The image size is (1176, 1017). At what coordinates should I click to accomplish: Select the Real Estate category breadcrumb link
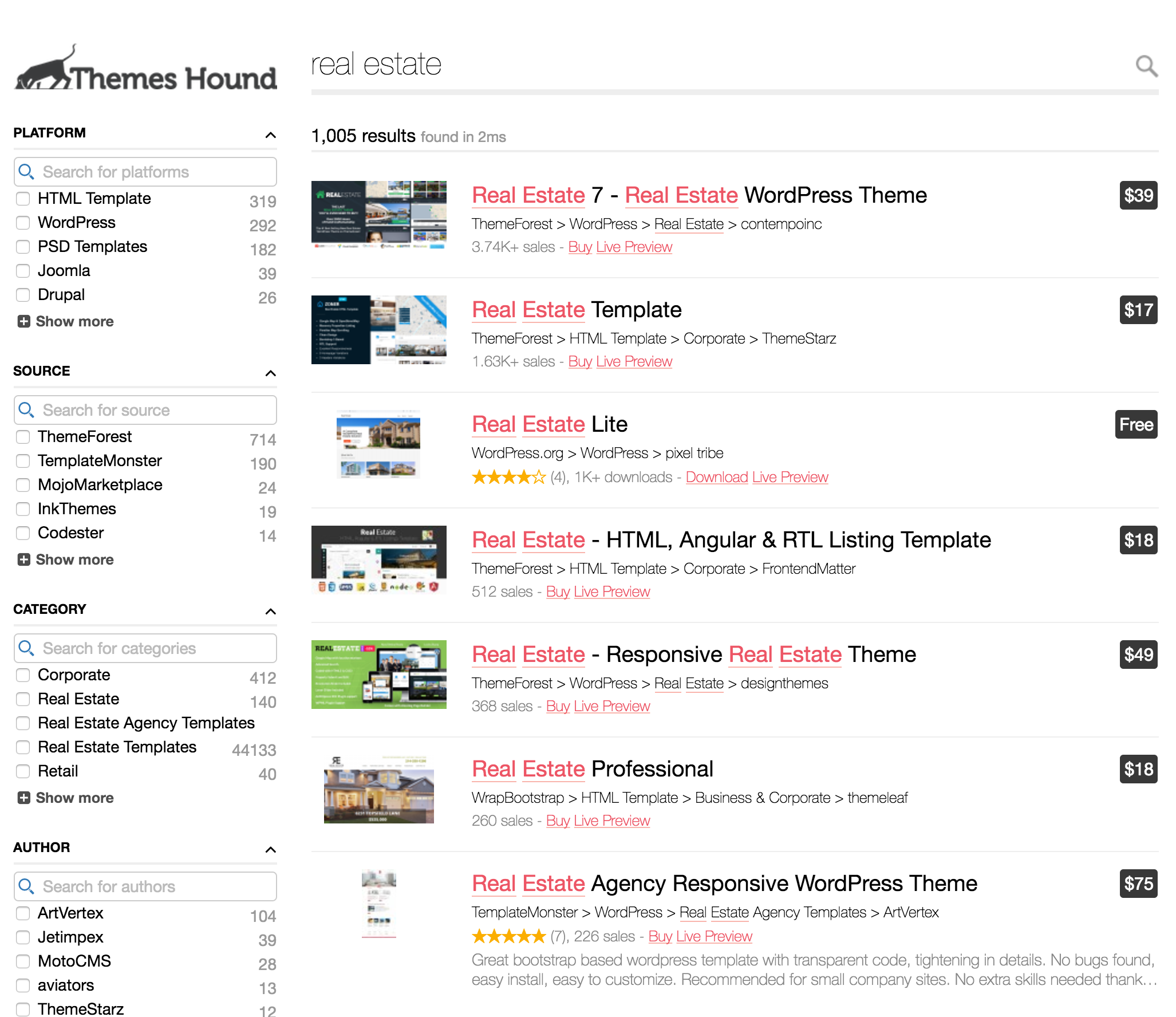[x=689, y=224]
